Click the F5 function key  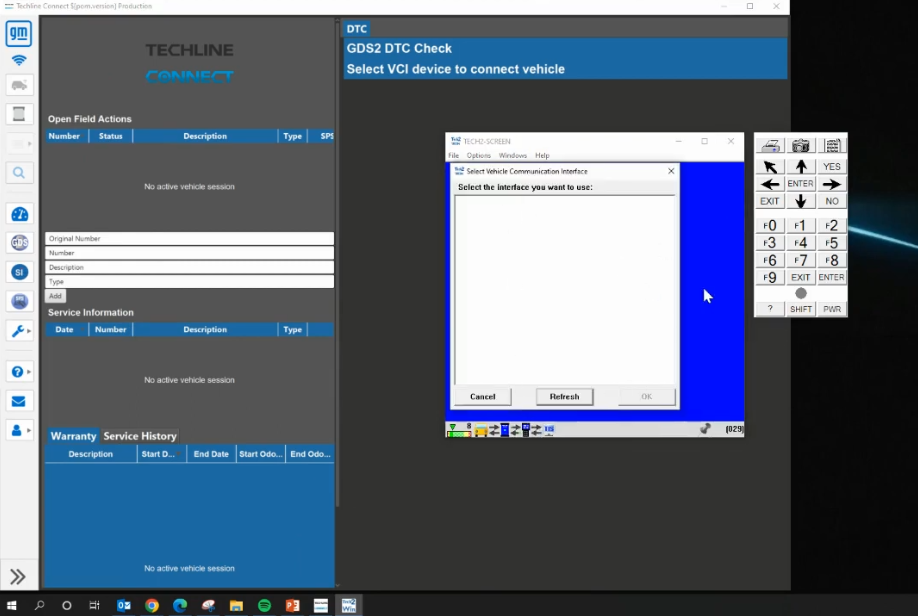[832, 243]
